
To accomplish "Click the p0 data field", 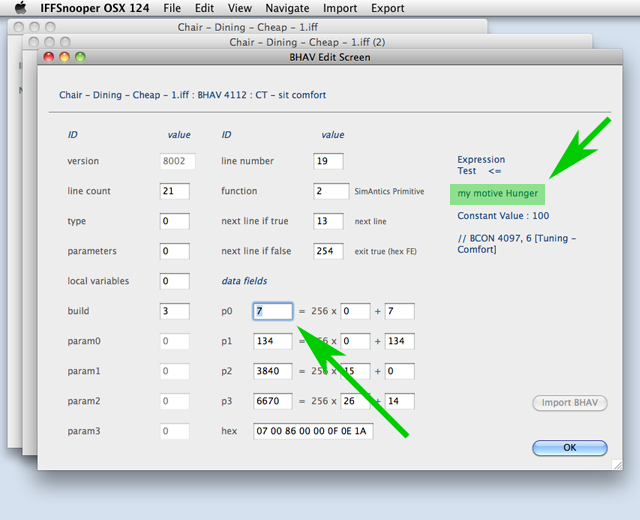I will [x=272, y=312].
